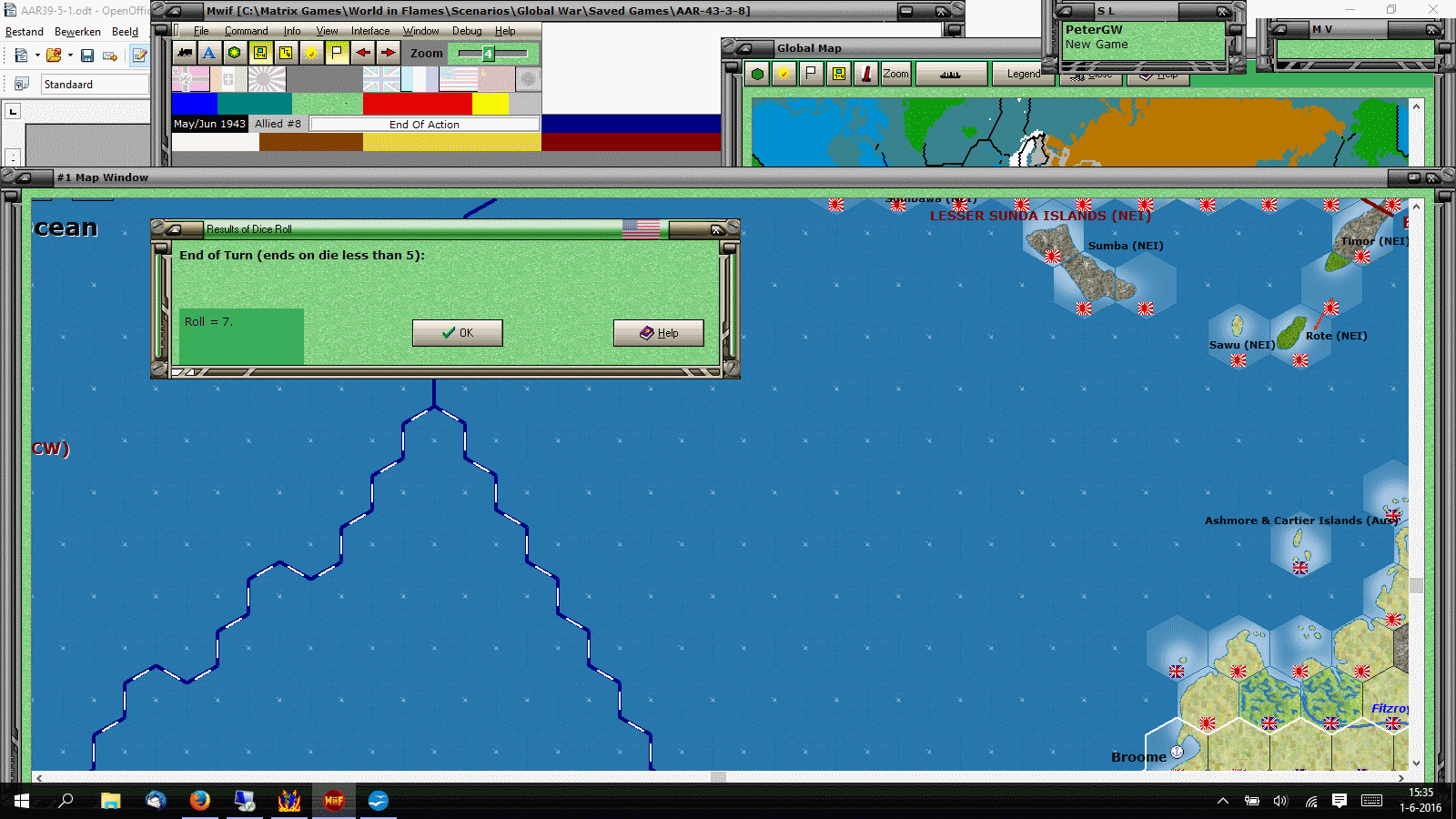Click Help in Results of Dice Roll dialog
1456x819 pixels.
point(659,333)
